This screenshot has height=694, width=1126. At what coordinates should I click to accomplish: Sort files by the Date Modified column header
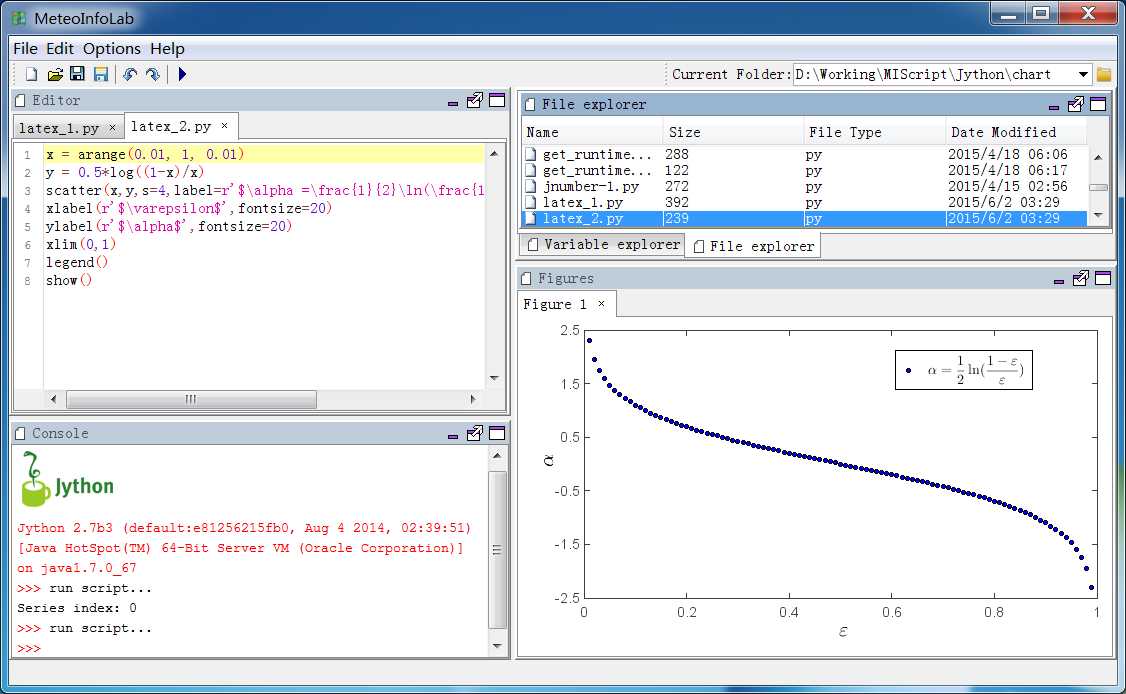tap(1003, 132)
